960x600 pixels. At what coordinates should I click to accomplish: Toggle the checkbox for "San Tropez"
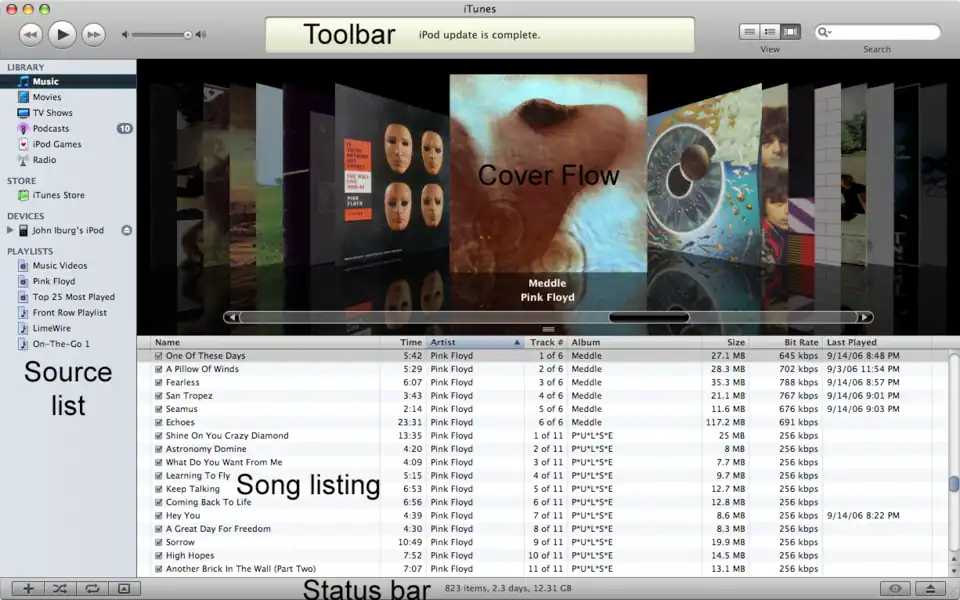[x=158, y=395]
